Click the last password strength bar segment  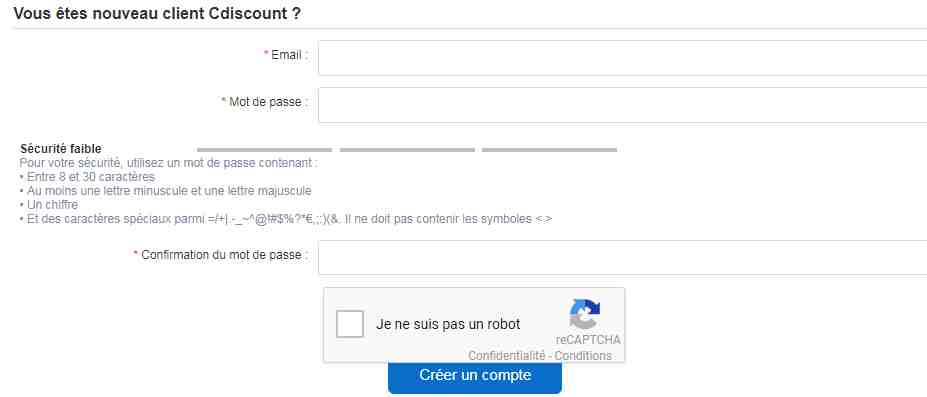[550, 150]
